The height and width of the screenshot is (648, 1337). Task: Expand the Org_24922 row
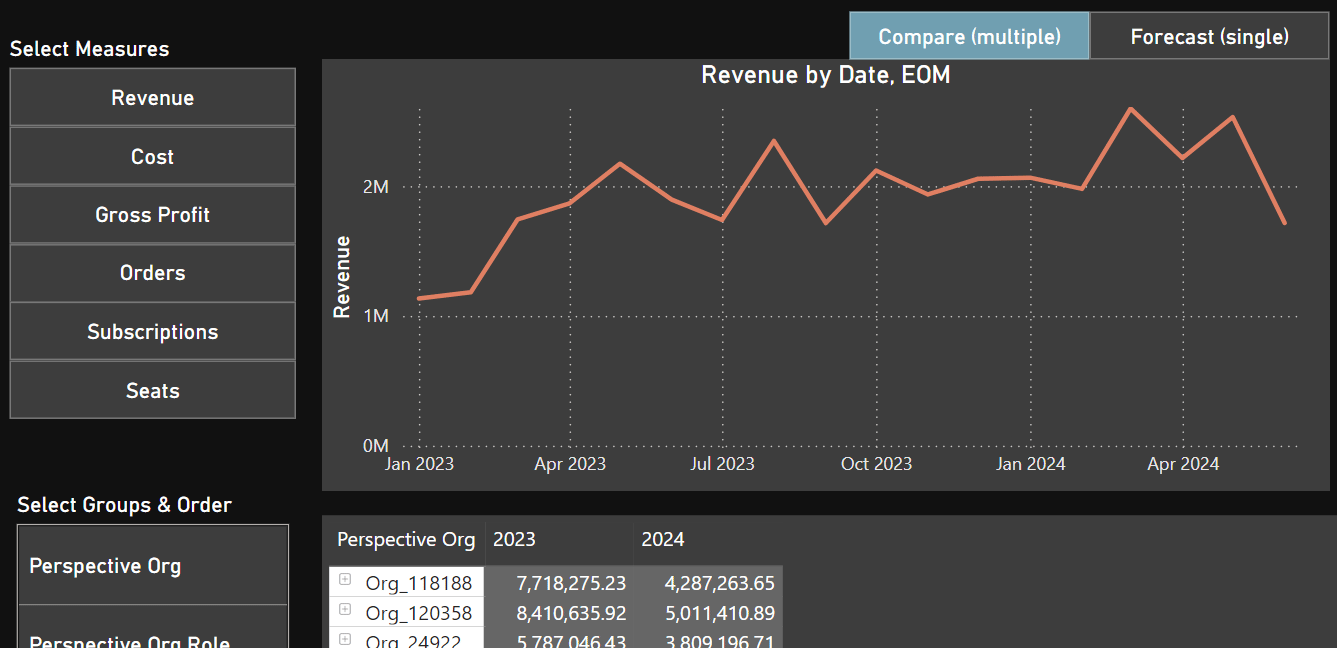coord(345,638)
